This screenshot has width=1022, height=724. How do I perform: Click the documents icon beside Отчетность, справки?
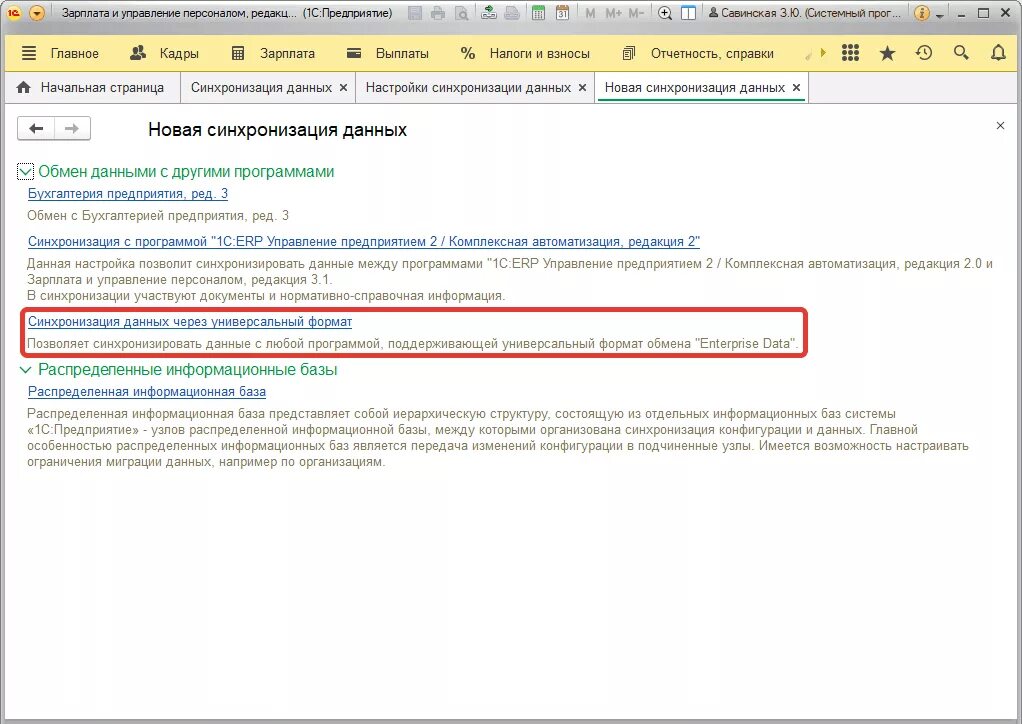click(x=628, y=53)
